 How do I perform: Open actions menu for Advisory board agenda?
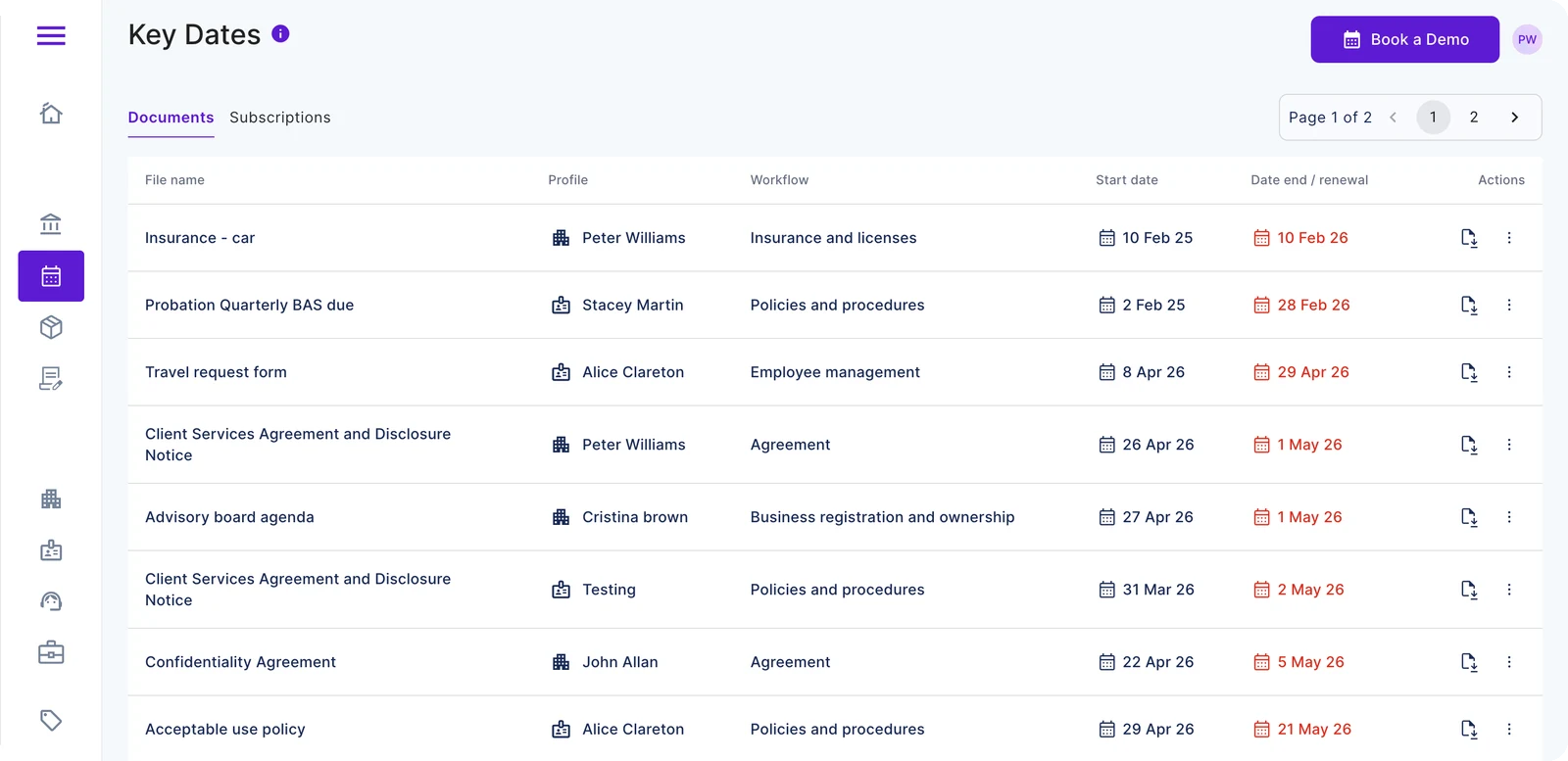coord(1509,517)
